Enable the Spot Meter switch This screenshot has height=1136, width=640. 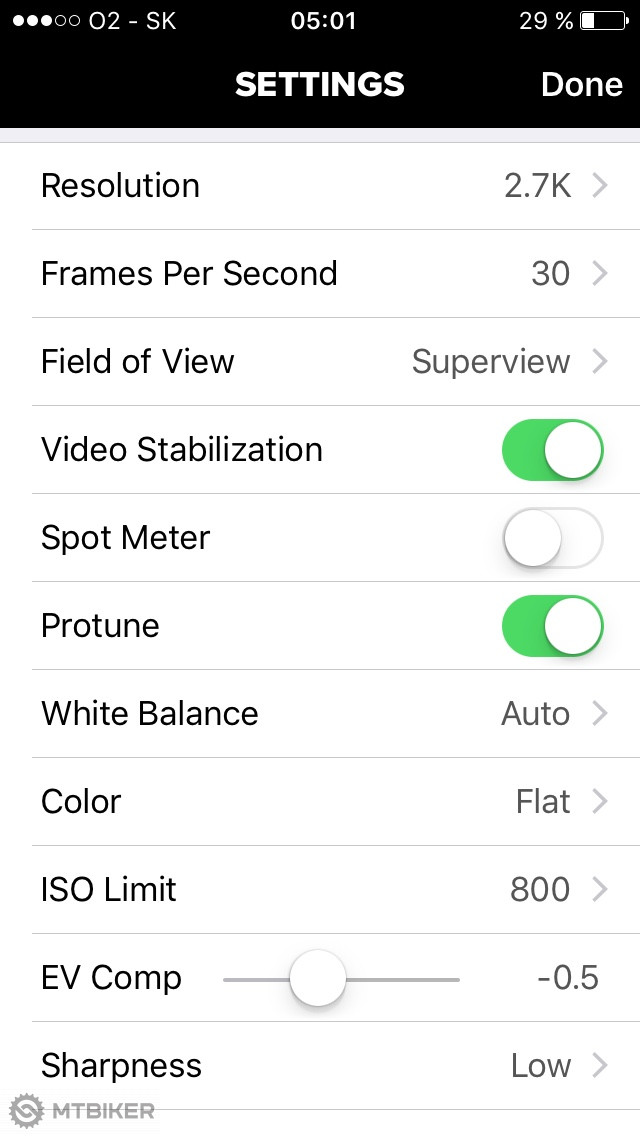552,538
